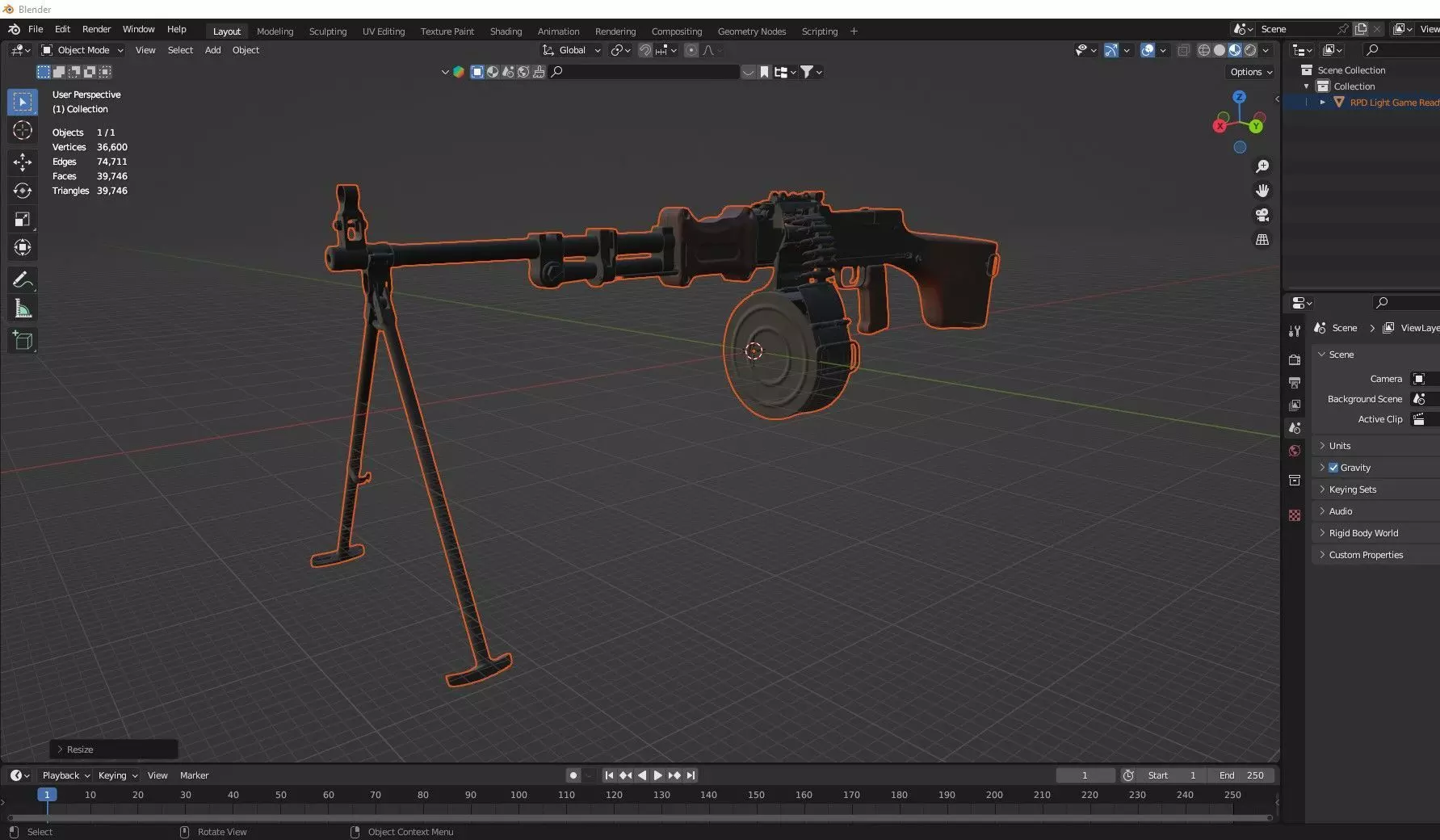Play the animation in reverse

(x=642, y=775)
